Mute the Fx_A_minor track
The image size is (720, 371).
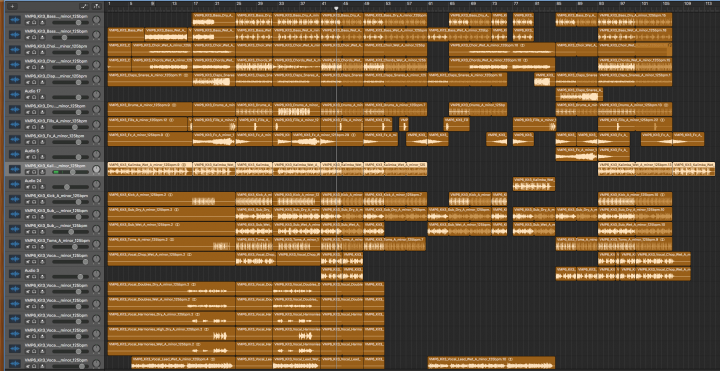pyautogui.click(x=28, y=142)
